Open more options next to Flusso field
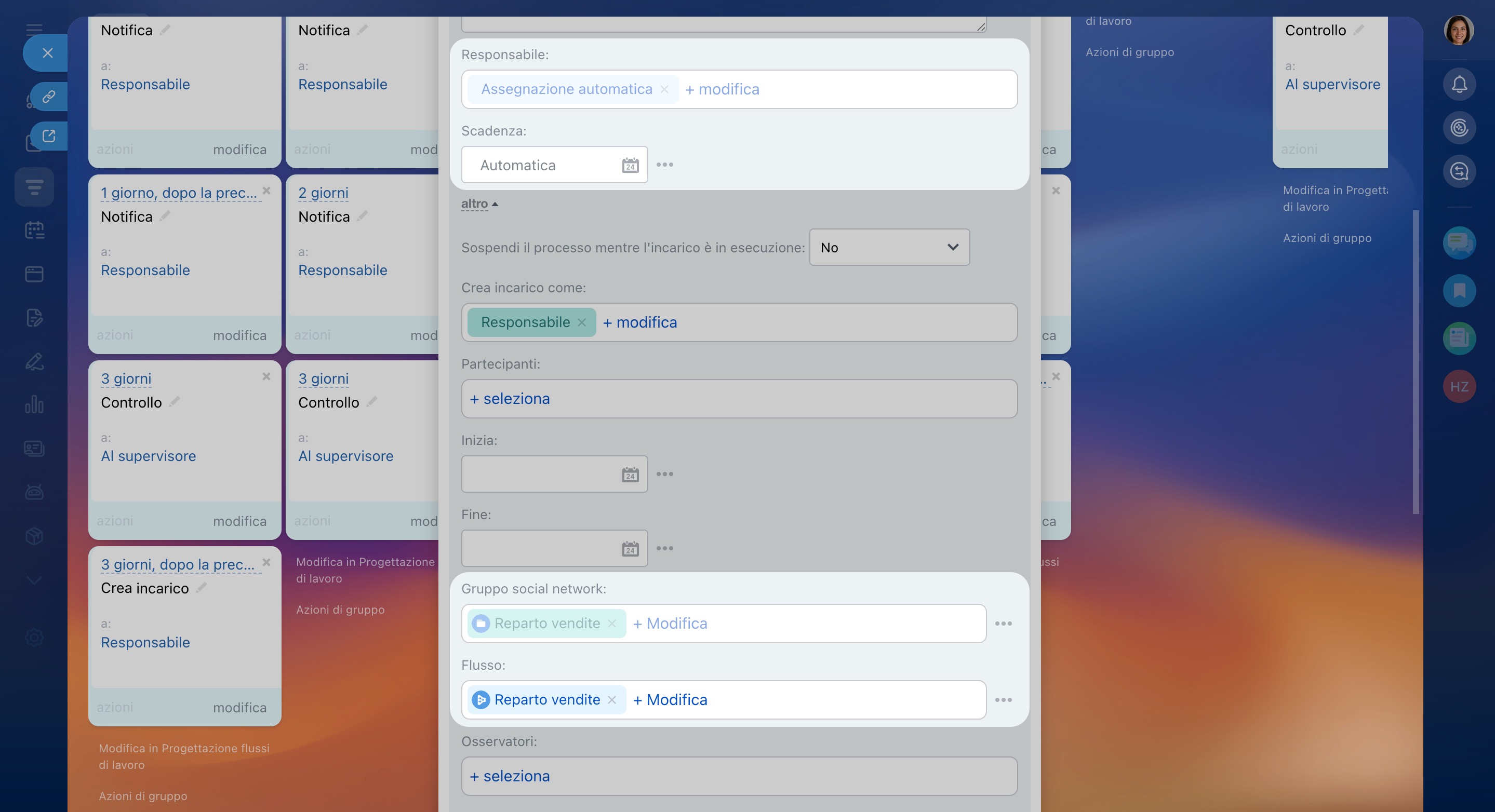Viewport: 1495px width, 812px height. [1003, 700]
